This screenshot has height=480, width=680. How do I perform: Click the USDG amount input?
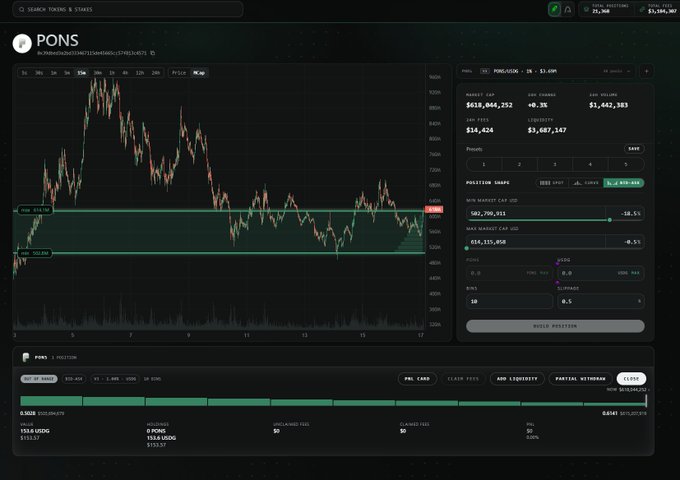pos(601,273)
